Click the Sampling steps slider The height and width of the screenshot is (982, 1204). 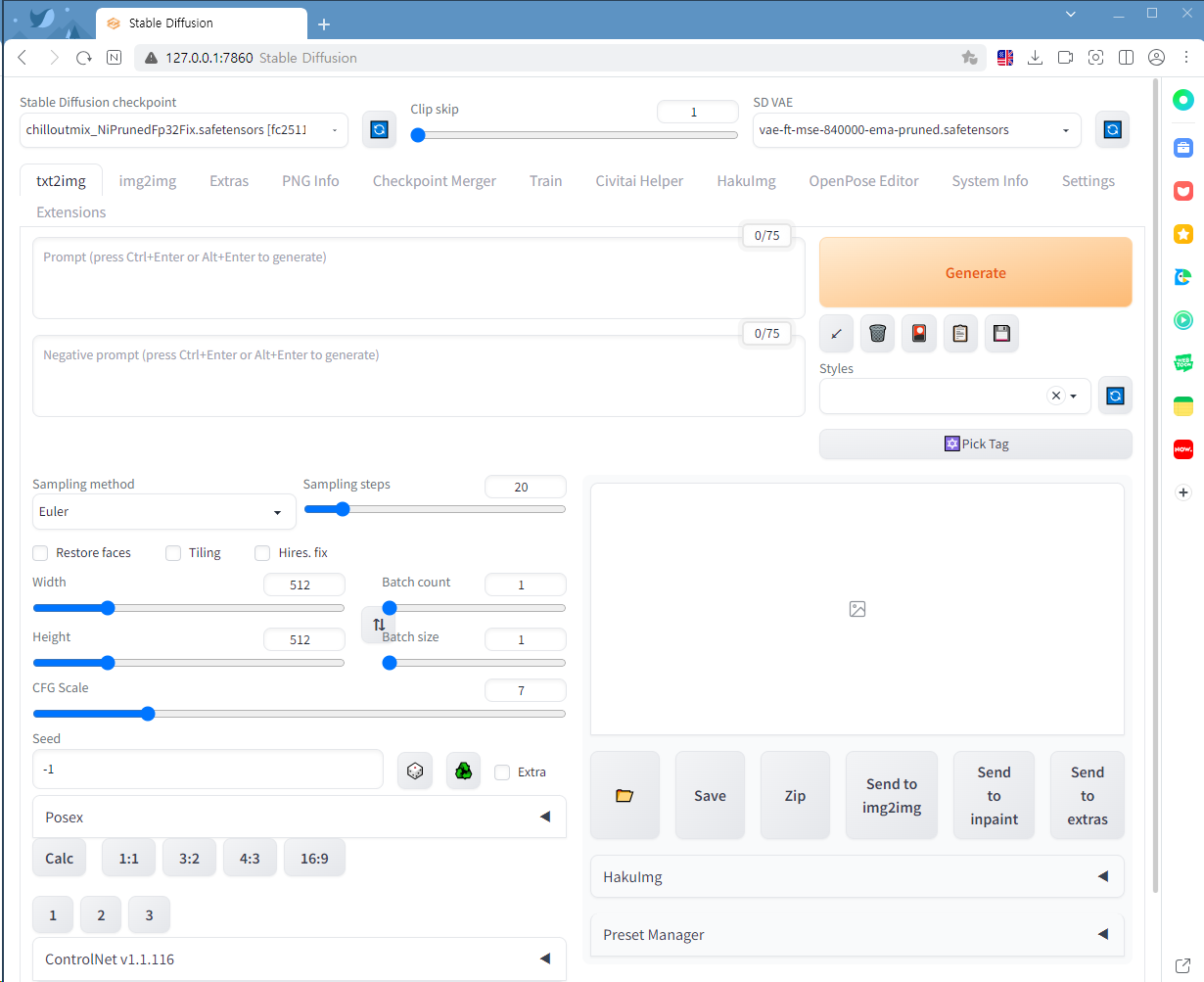click(435, 509)
